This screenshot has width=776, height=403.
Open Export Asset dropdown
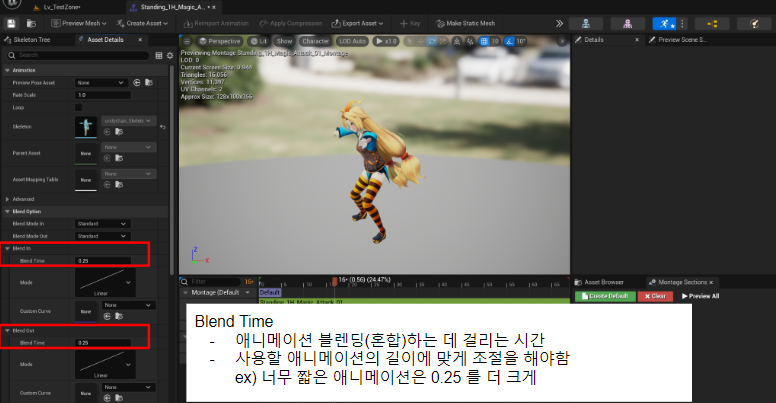tap(357, 23)
